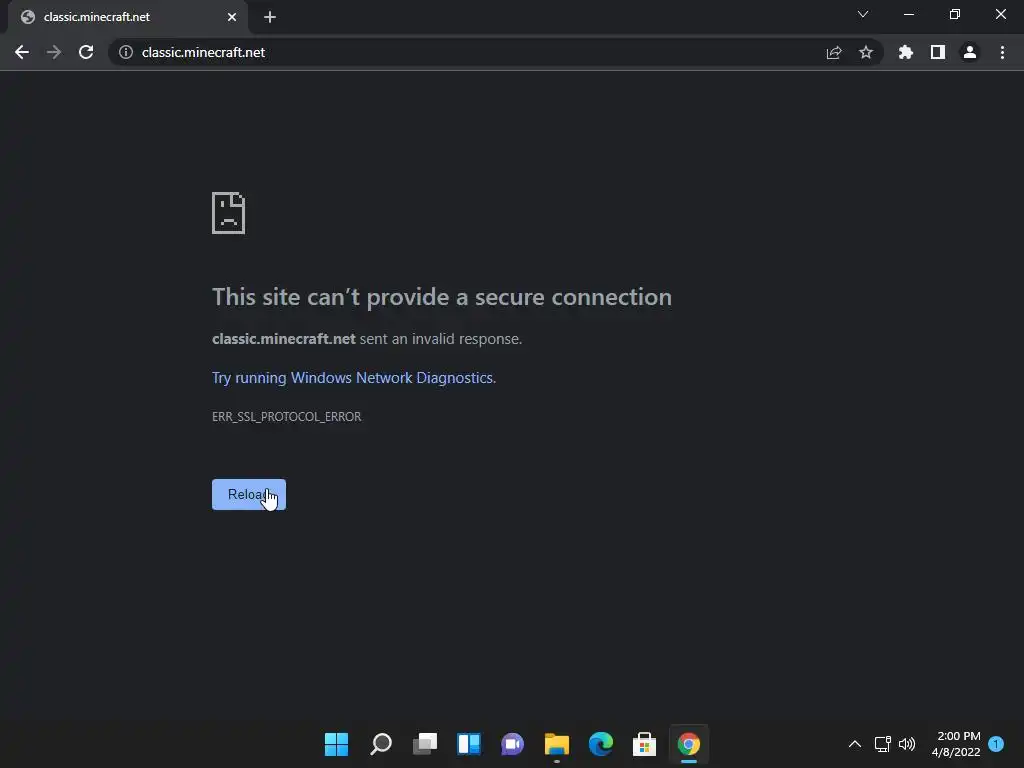Image resolution: width=1024 pixels, height=768 pixels.
Task: Open Task View on taskbar
Action: click(x=424, y=744)
